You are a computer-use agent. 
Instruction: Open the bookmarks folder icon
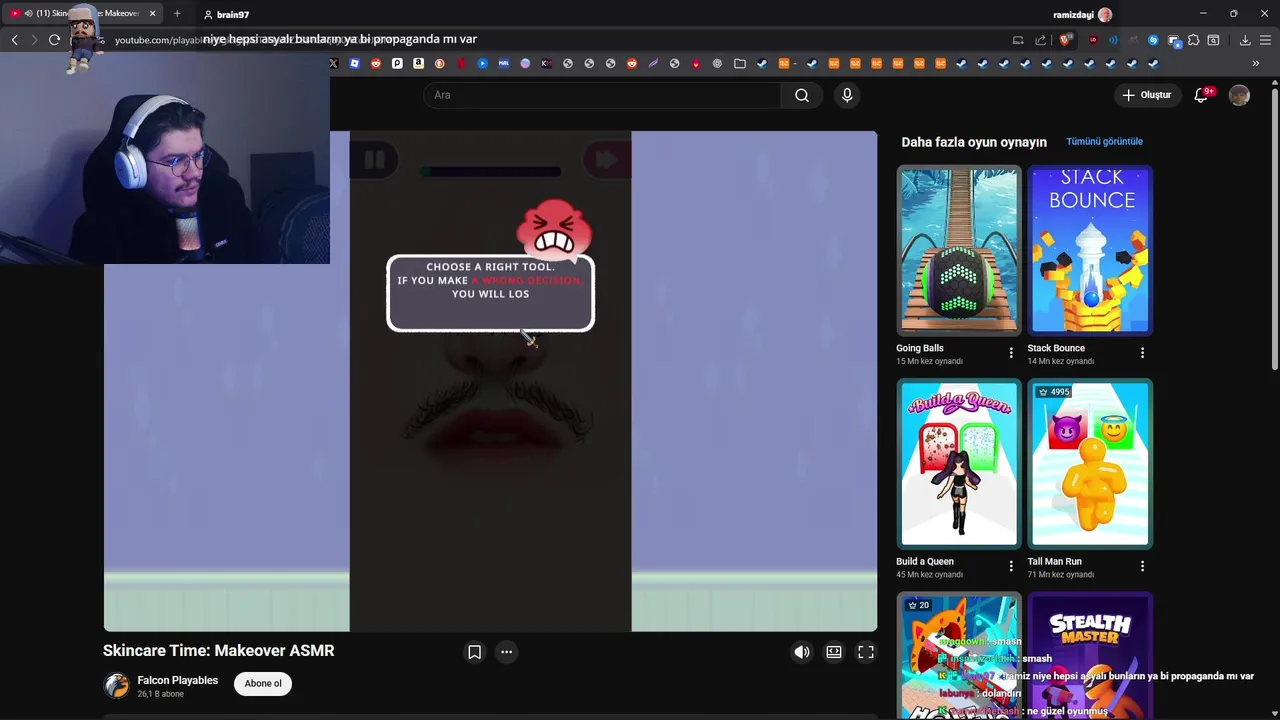point(739,63)
